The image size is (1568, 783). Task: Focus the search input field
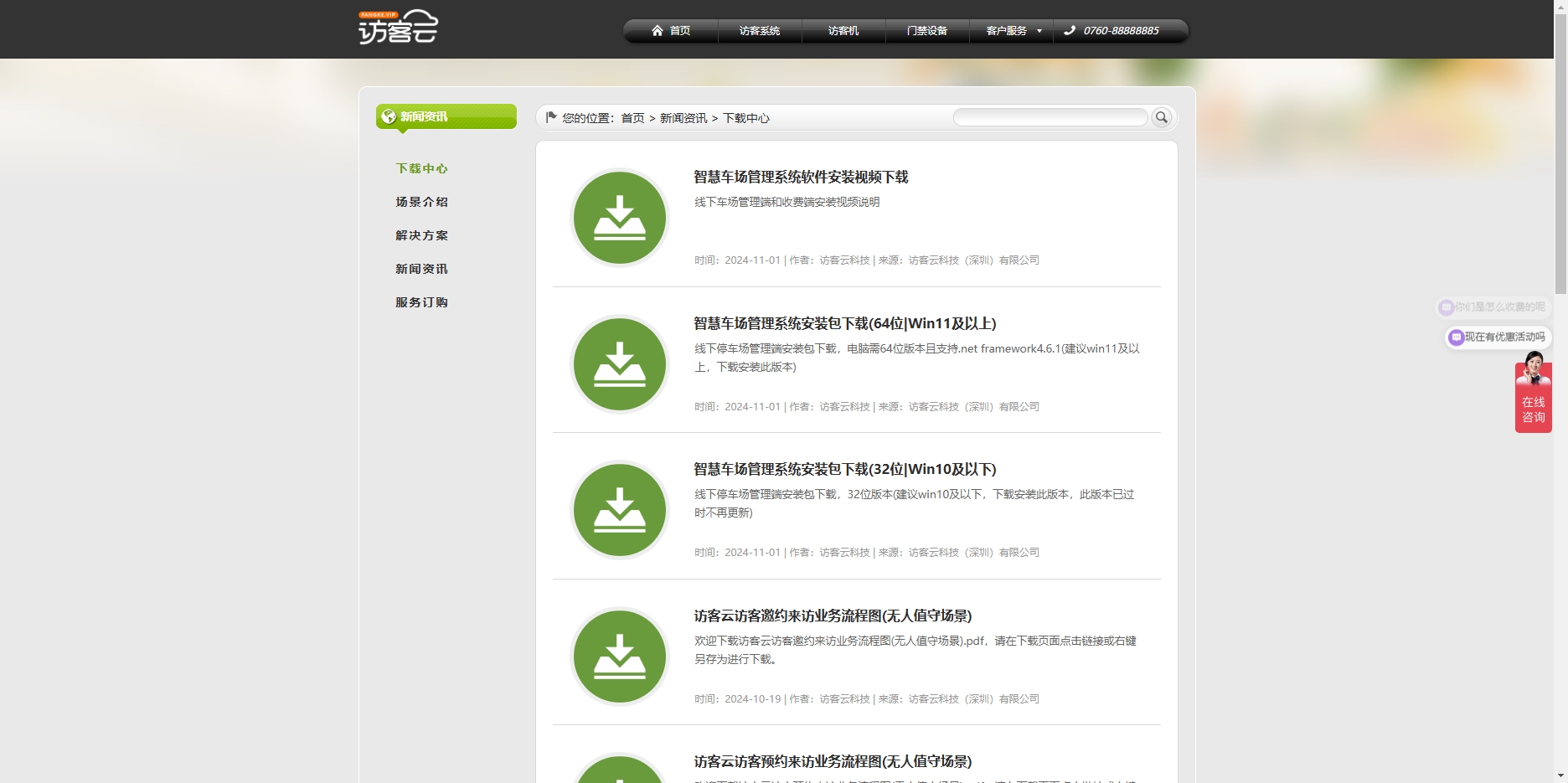point(1050,117)
